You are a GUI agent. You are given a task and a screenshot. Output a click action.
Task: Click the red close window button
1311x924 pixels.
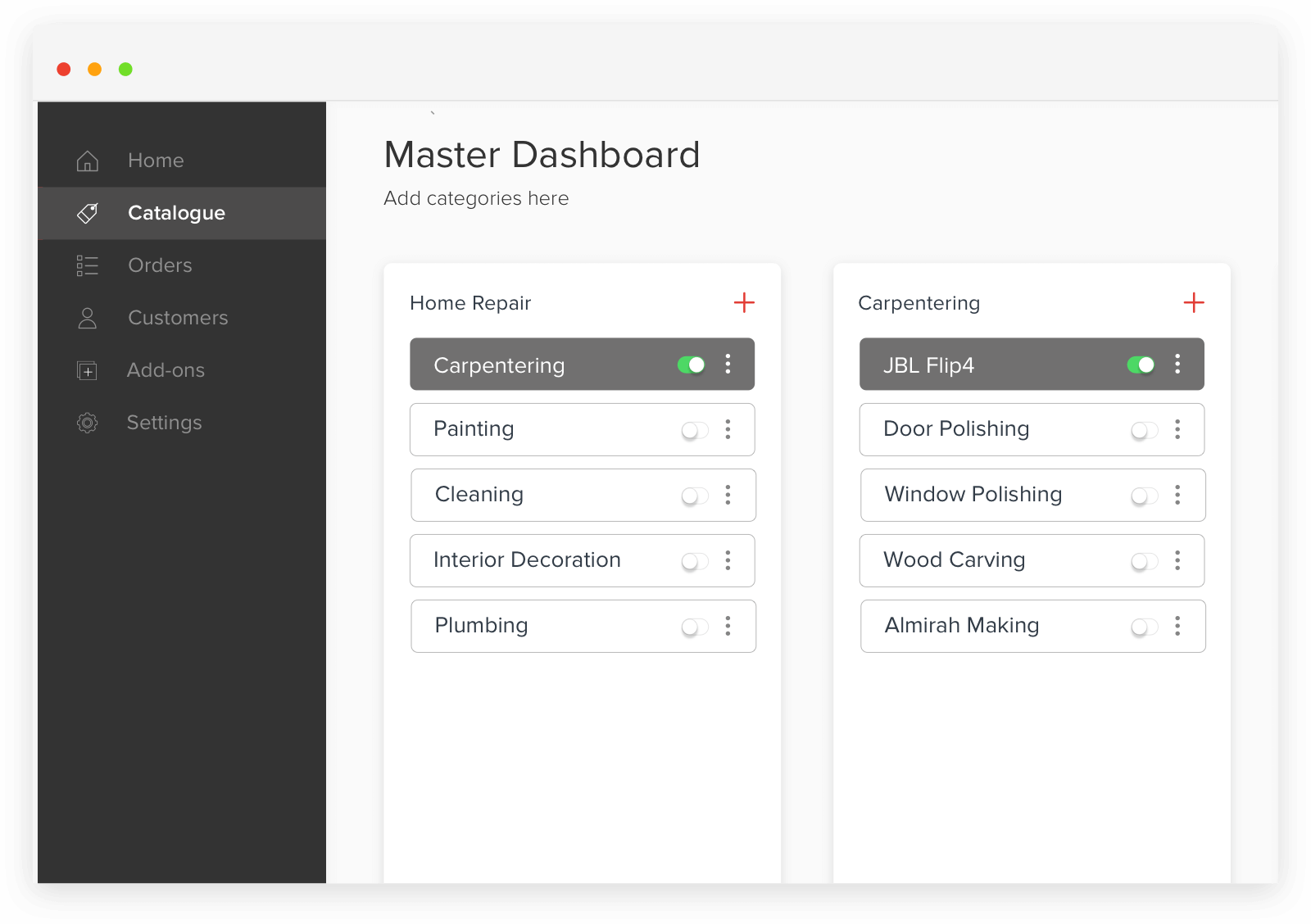pos(64,69)
